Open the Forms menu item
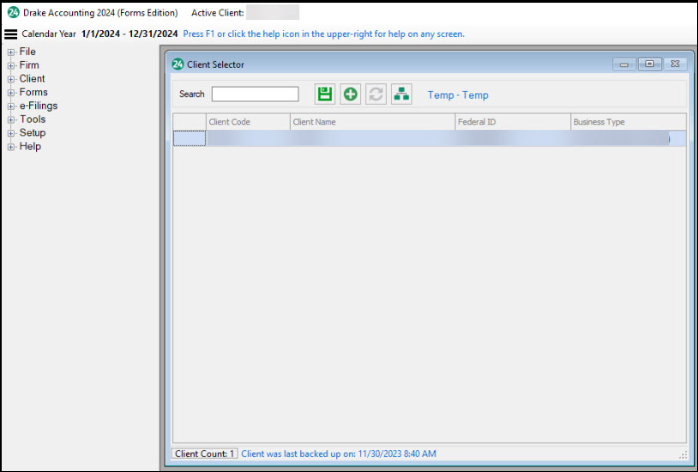The image size is (698, 472). tap(33, 92)
